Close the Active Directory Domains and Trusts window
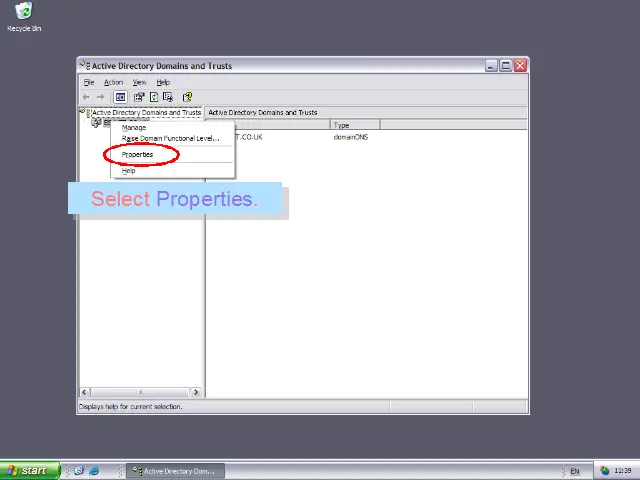Screen dimensions: 640x480 pos(520,65)
